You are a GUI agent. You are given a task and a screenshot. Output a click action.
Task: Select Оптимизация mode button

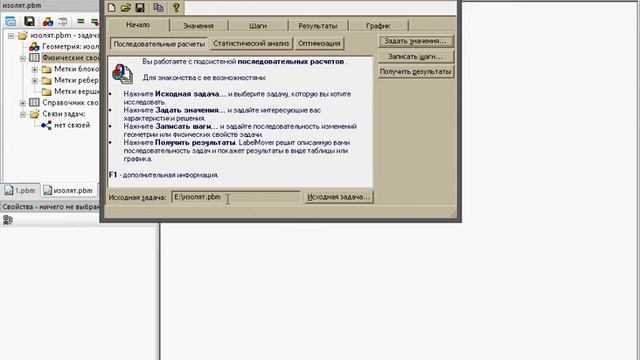tap(319, 43)
